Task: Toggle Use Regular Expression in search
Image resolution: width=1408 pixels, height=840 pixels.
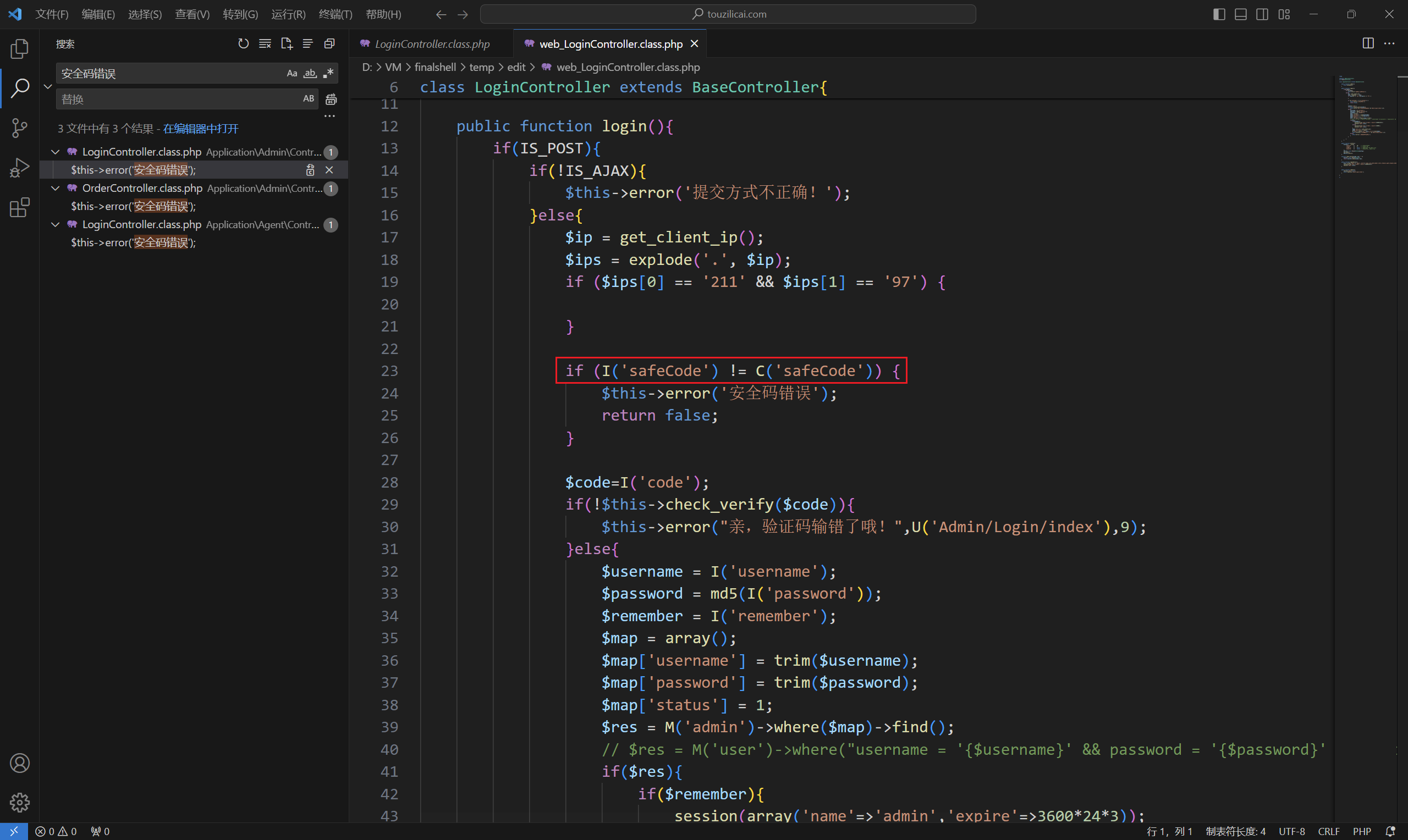Action: [x=328, y=73]
